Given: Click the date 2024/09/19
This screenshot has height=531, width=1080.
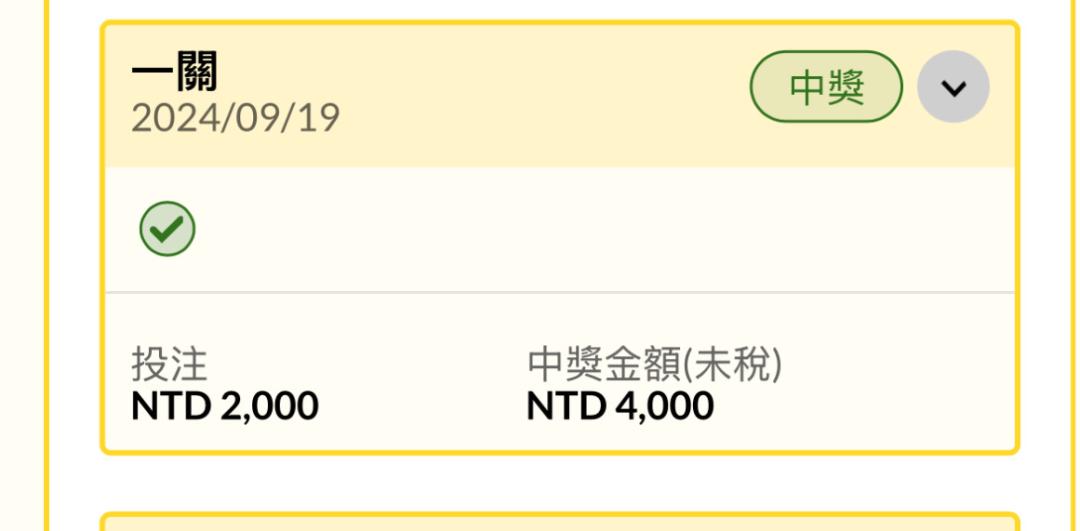Looking at the screenshot, I should tap(236, 118).
